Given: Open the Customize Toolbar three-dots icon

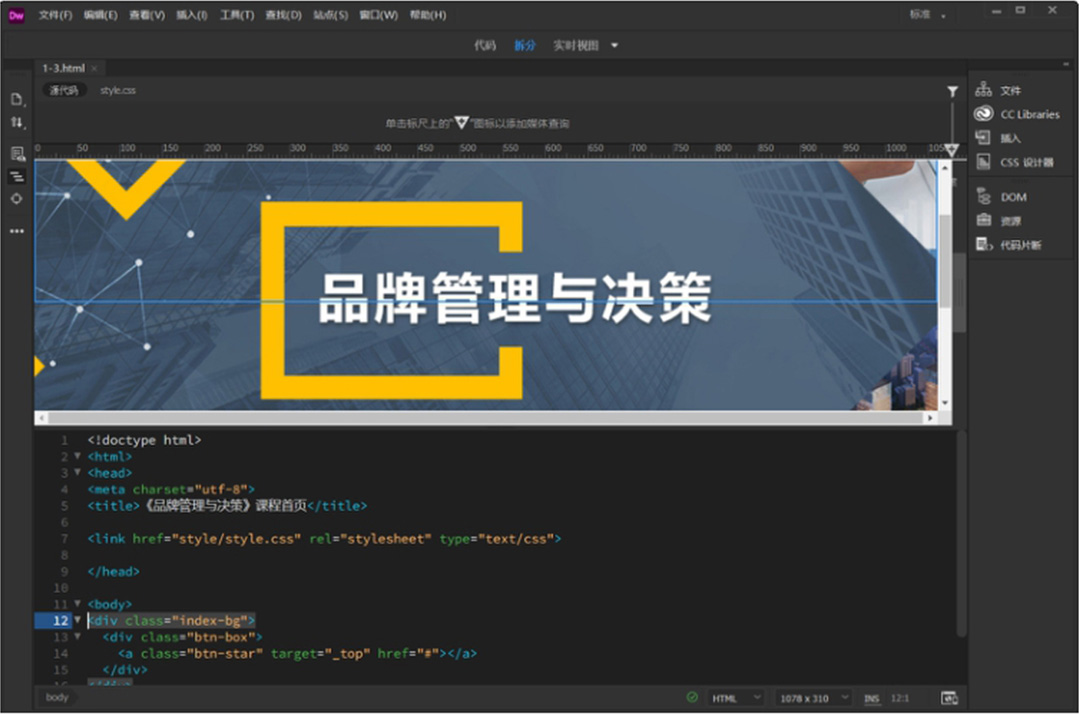Looking at the screenshot, I should (17, 231).
